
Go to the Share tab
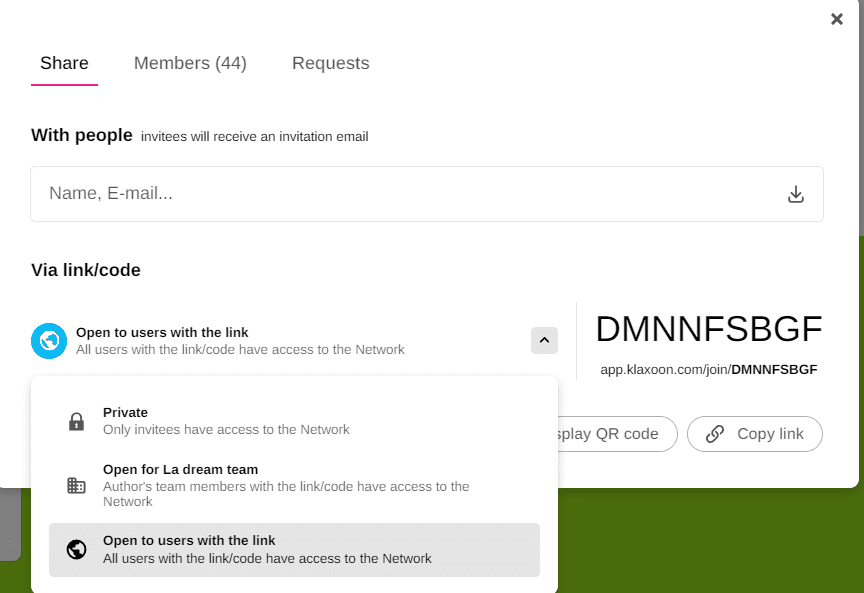tap(64, 63)
